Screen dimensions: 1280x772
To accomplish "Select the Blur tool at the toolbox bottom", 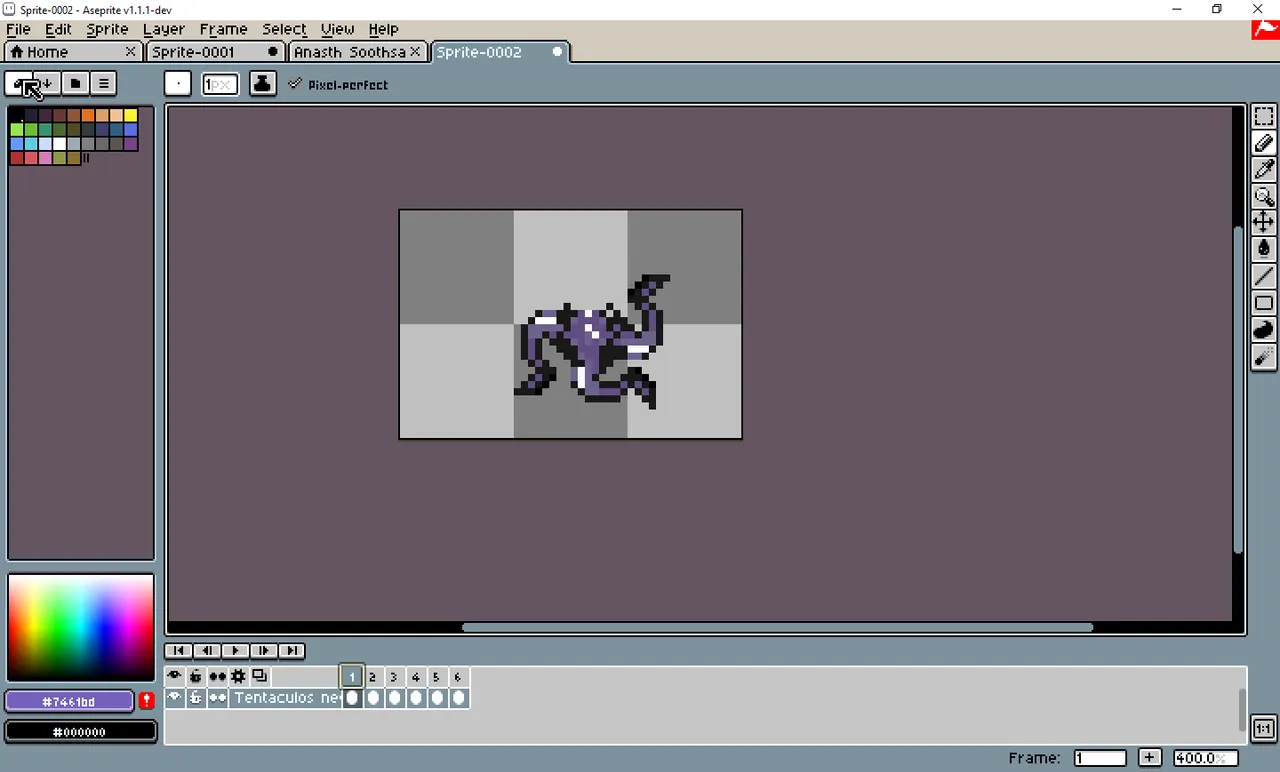I will tap(1264, 356).
